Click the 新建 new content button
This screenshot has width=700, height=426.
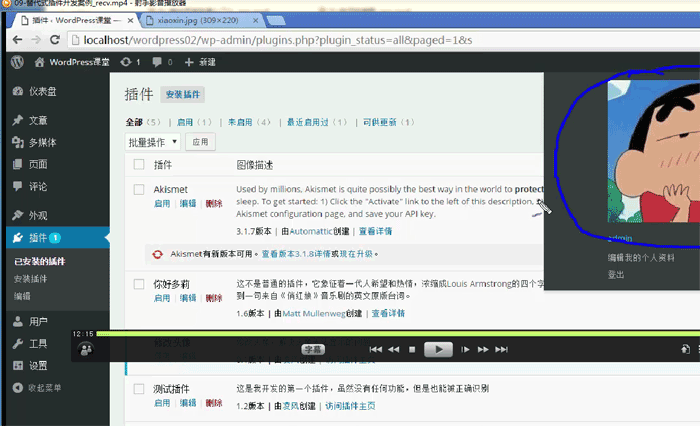pos(200,62)
